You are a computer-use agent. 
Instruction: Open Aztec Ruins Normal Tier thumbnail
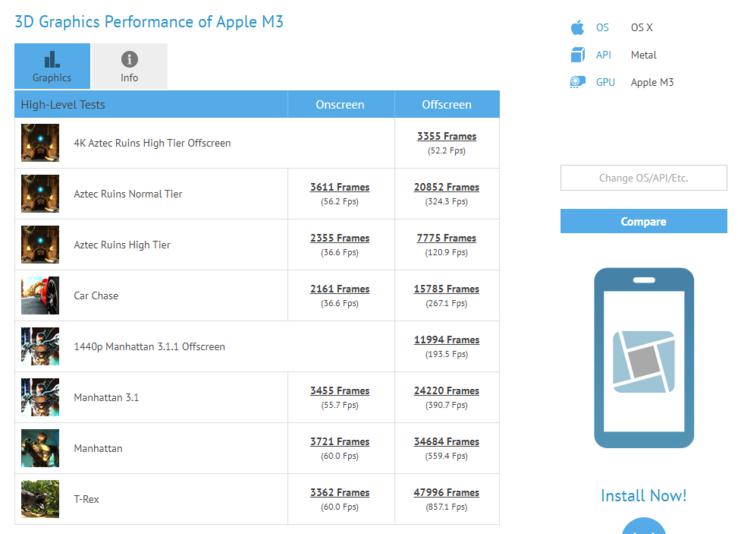point(40,194)
